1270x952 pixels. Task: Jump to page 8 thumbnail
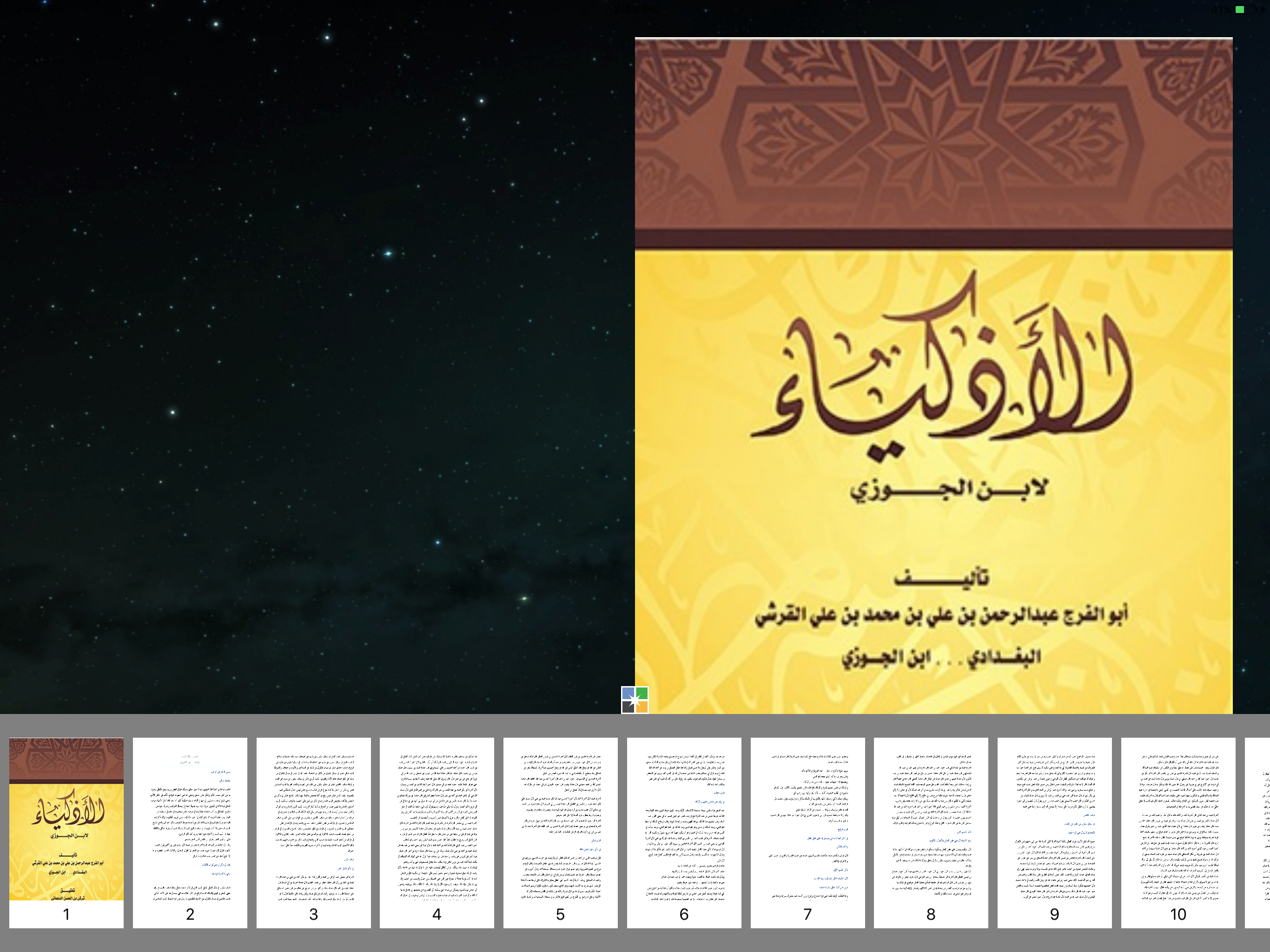pos(931,833)
